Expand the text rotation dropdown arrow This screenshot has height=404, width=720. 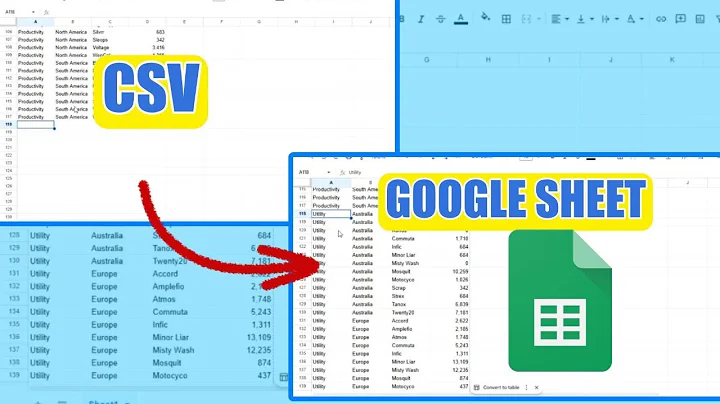point(641,19)
